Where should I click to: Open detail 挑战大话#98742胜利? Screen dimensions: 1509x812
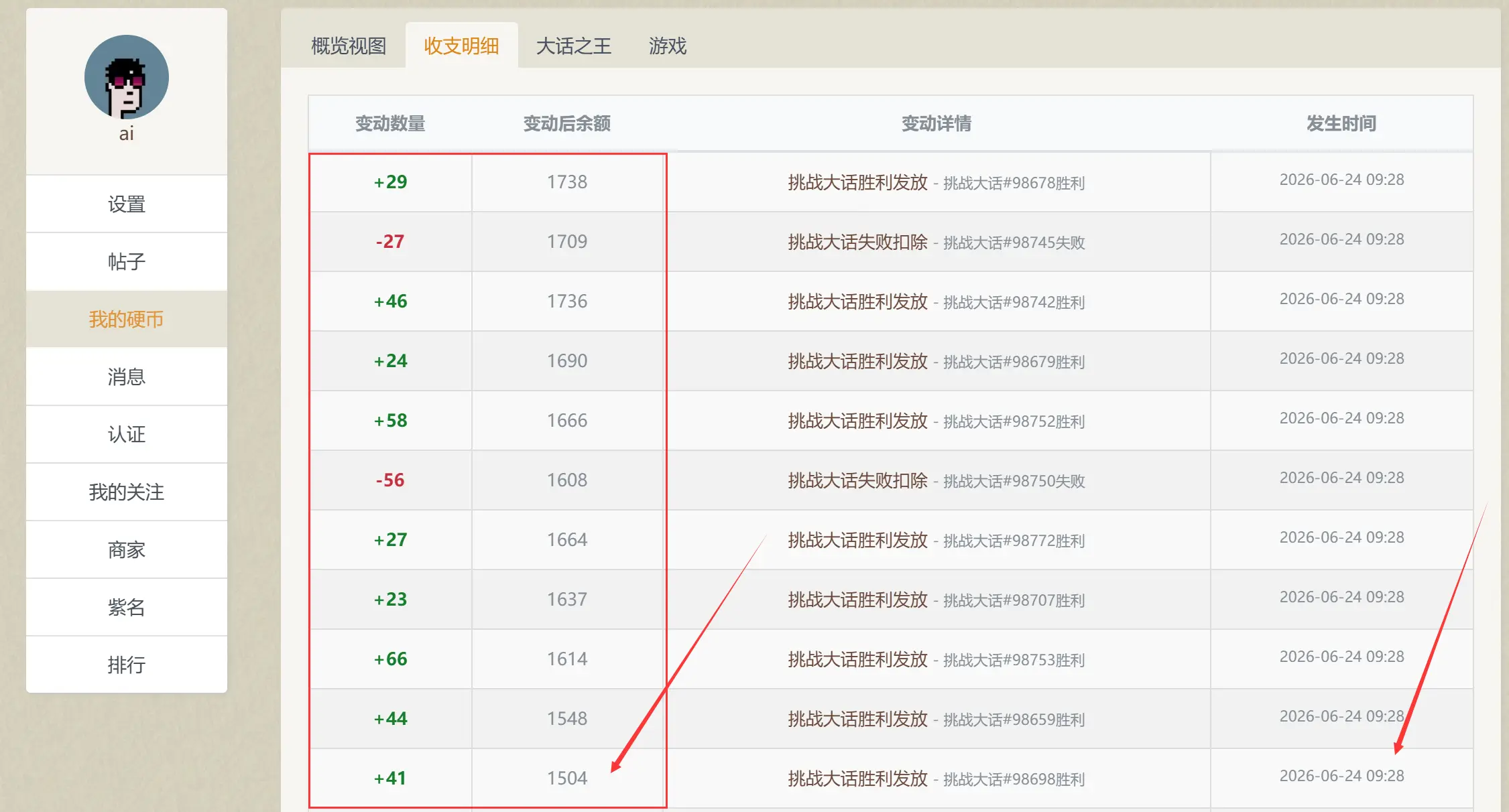(1014, 302)
